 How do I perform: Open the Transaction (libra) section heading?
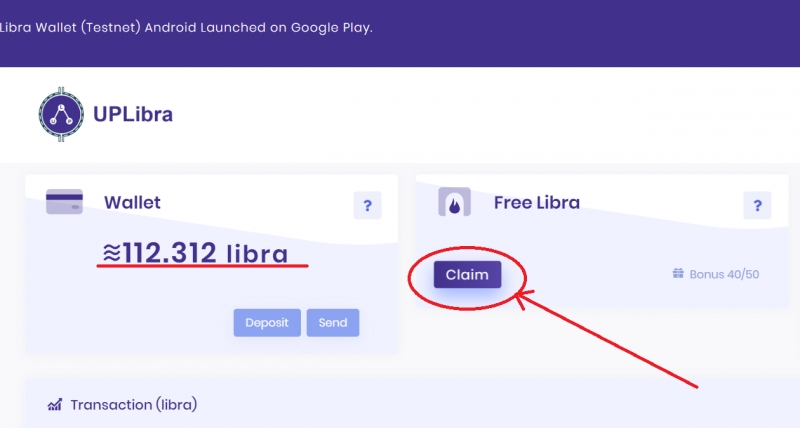point(134,405)
